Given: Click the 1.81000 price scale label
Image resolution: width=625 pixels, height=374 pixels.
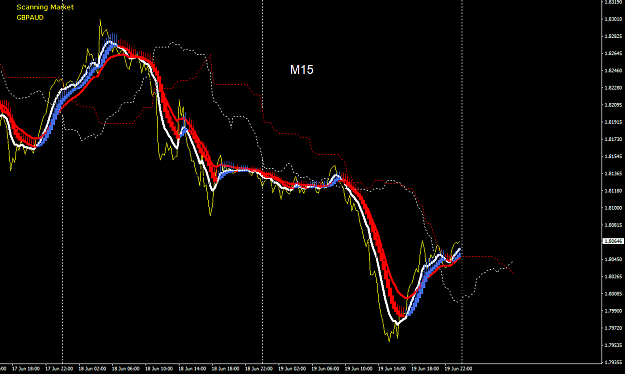Looking at the screenshot, I should [613, 208].
